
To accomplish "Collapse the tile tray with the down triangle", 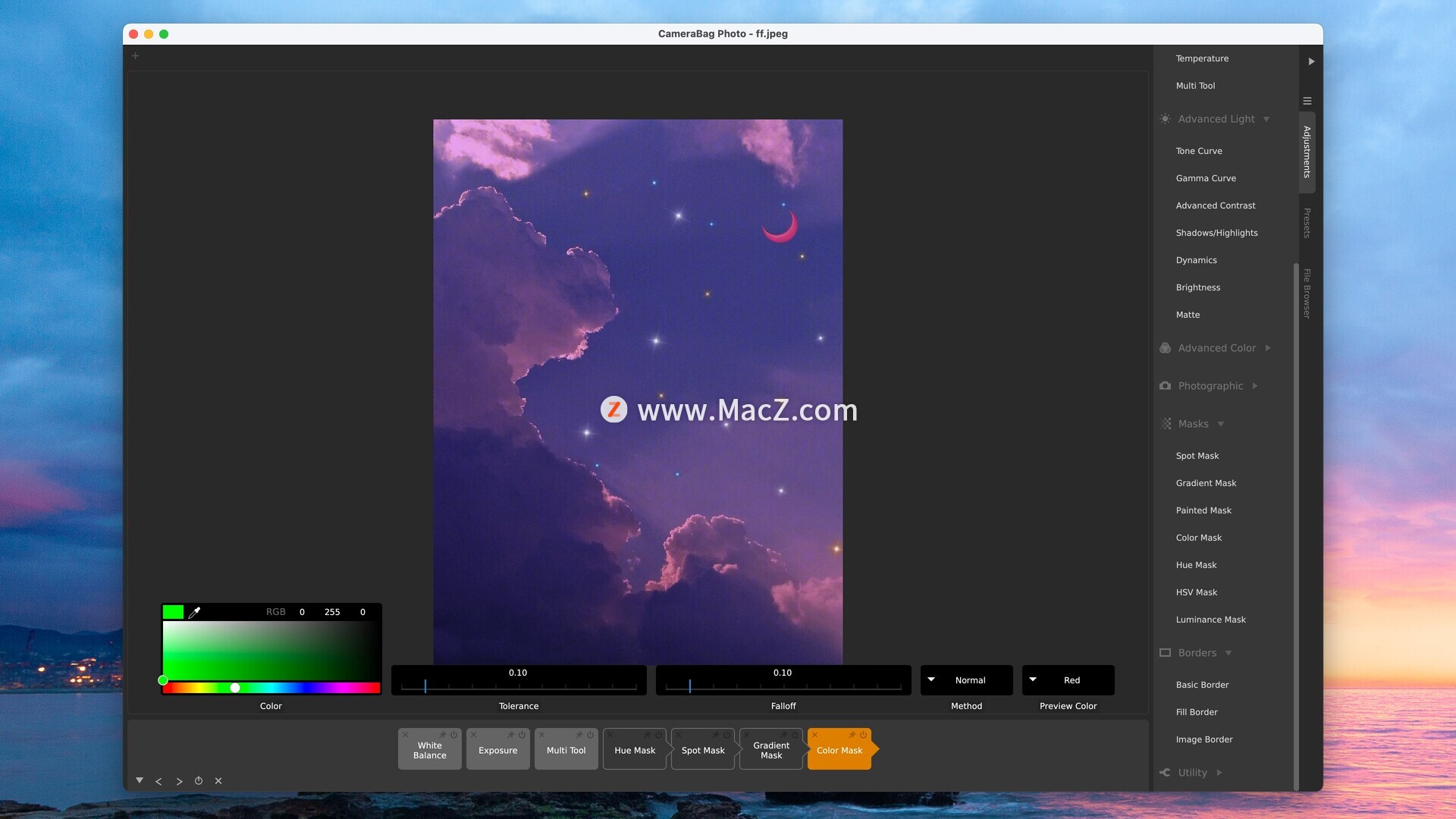I will [140, 780].
